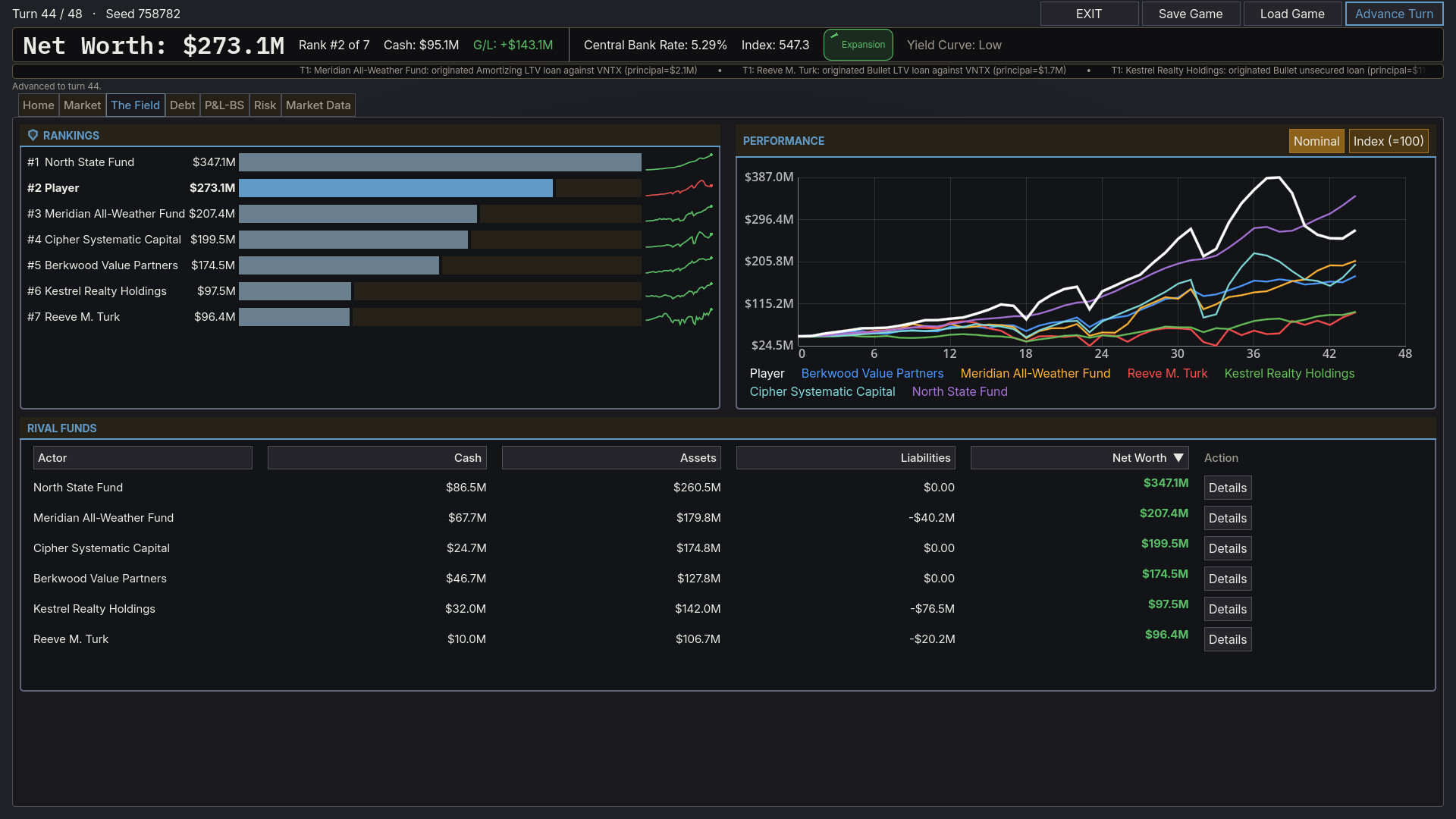This screenshot has width=1456, height=819.
Task: Click Advance Turn button
Action: 1394,14
